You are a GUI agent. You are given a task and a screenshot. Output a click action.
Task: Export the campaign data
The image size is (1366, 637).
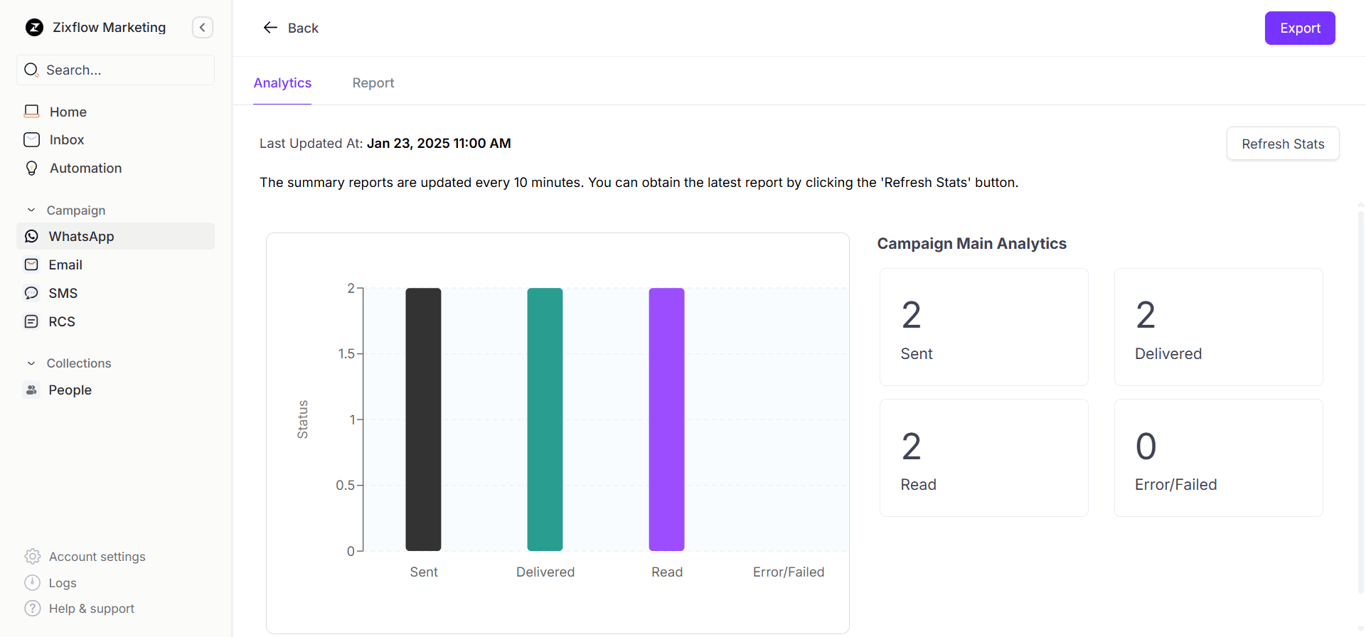(x=1299, y=27)
